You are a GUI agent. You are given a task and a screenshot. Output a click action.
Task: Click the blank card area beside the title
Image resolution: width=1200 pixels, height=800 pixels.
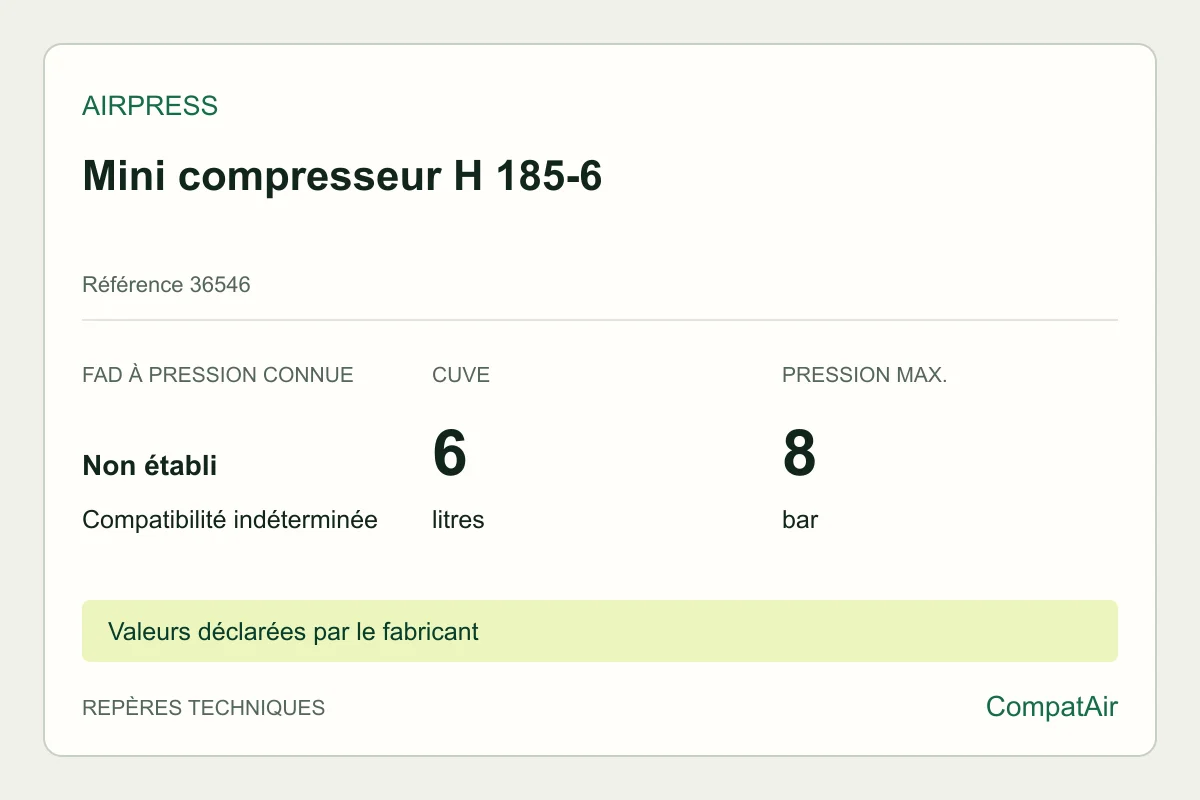860,176
